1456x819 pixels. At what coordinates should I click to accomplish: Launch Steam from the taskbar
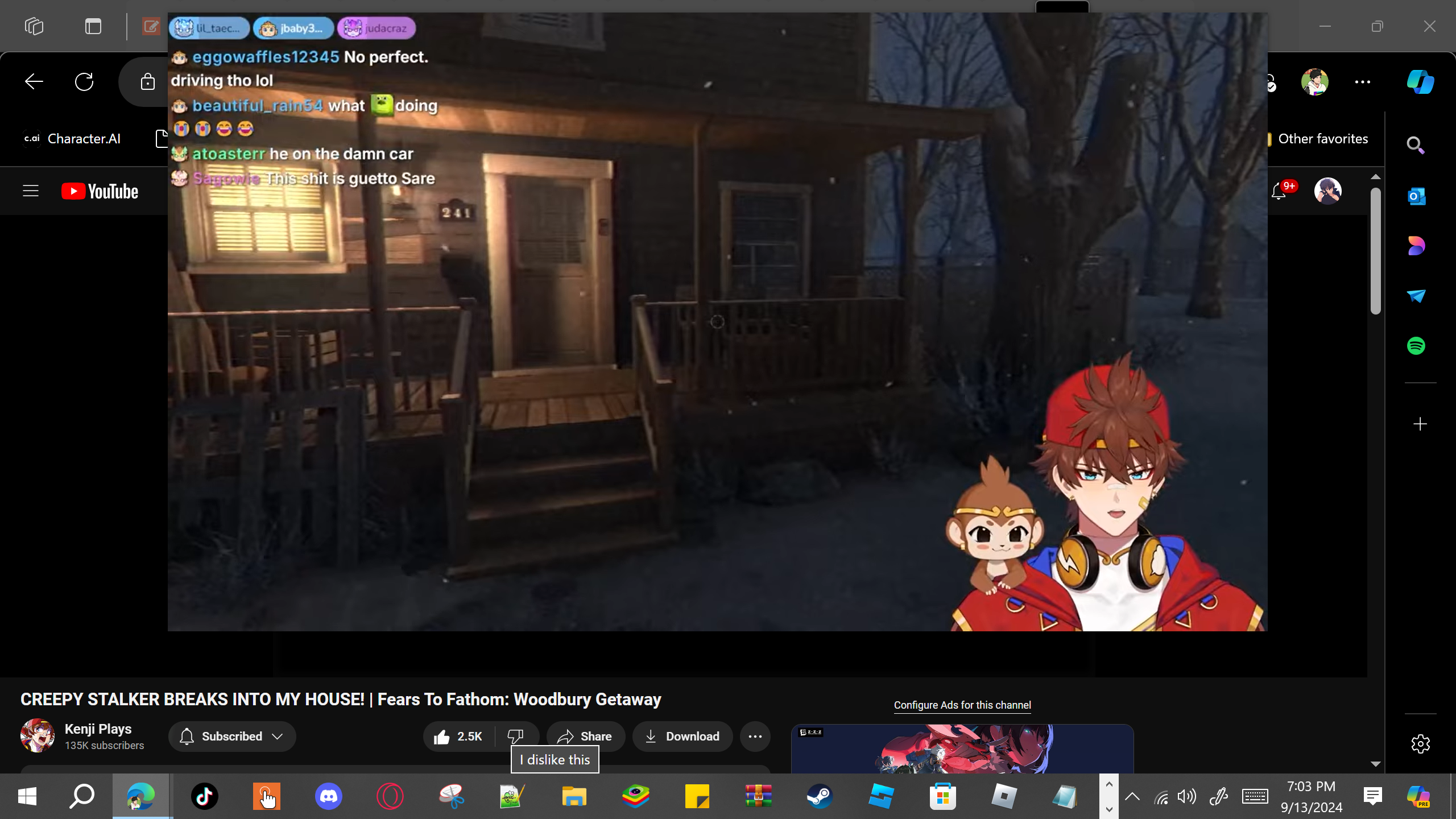[820, 796]
